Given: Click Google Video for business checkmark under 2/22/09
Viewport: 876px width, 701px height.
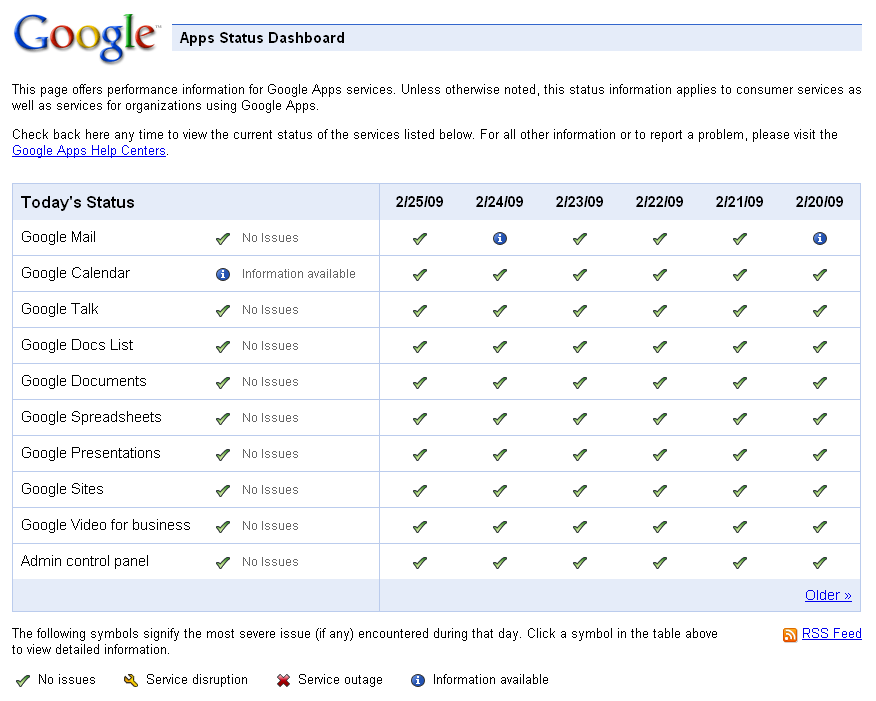Looking at the screenshot, I should (x=659, y=526).
